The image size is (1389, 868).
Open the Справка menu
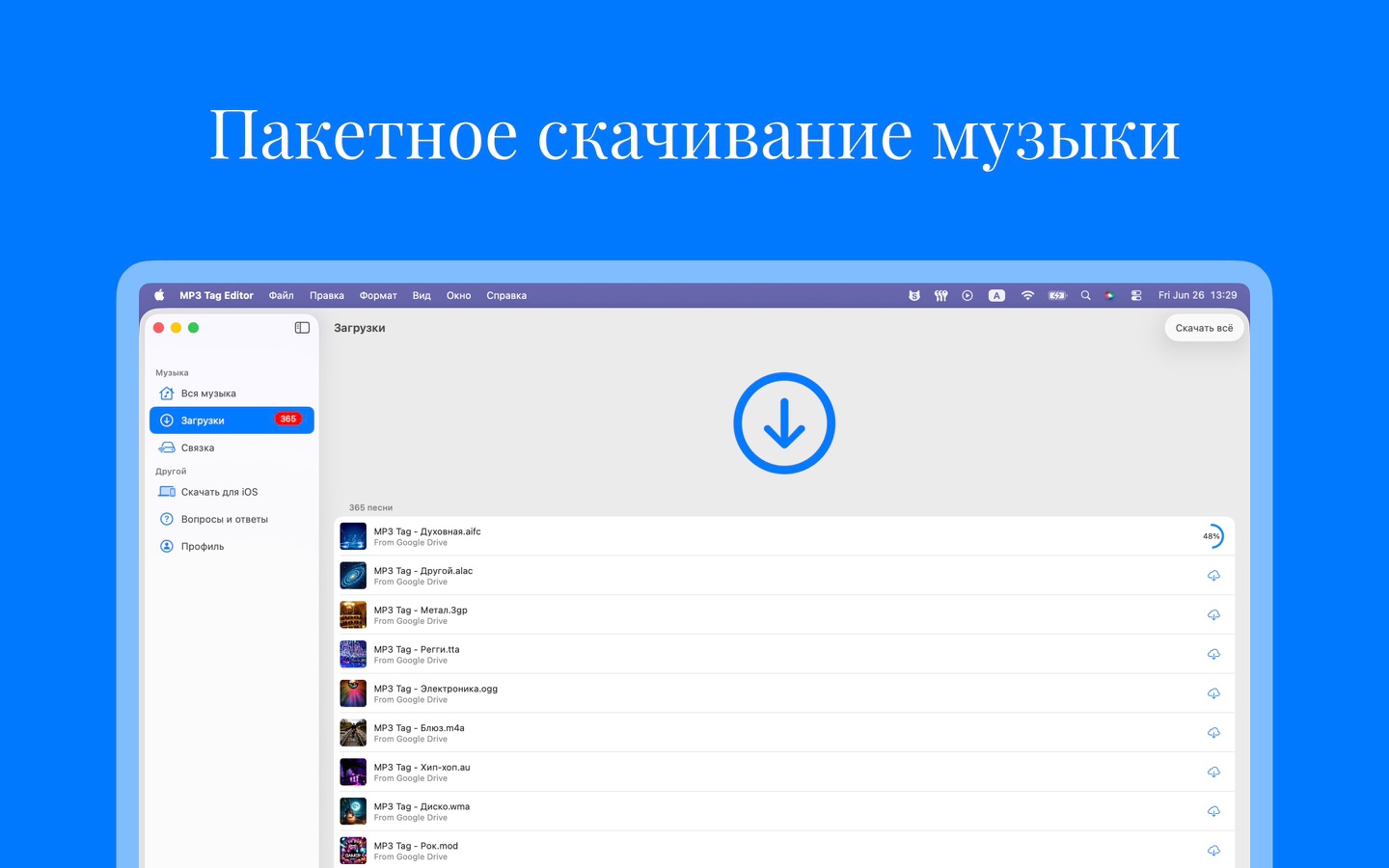(506, 295)
